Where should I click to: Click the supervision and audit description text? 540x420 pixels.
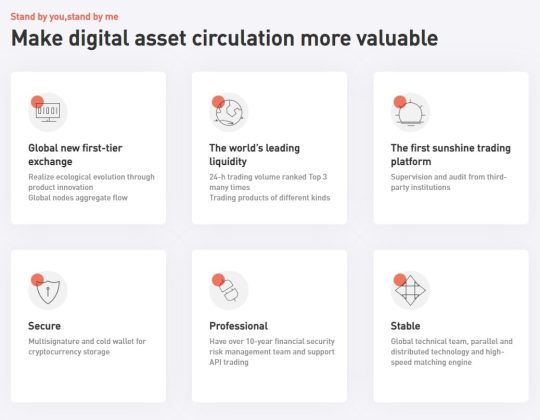[x=449, y=182]
